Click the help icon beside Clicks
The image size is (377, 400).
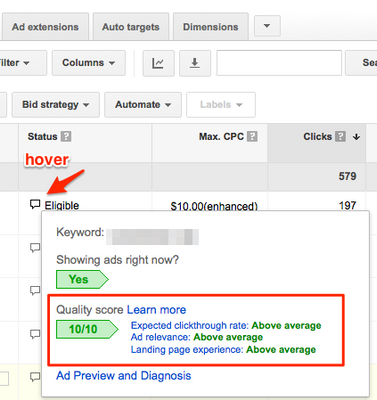coord(340,136)
